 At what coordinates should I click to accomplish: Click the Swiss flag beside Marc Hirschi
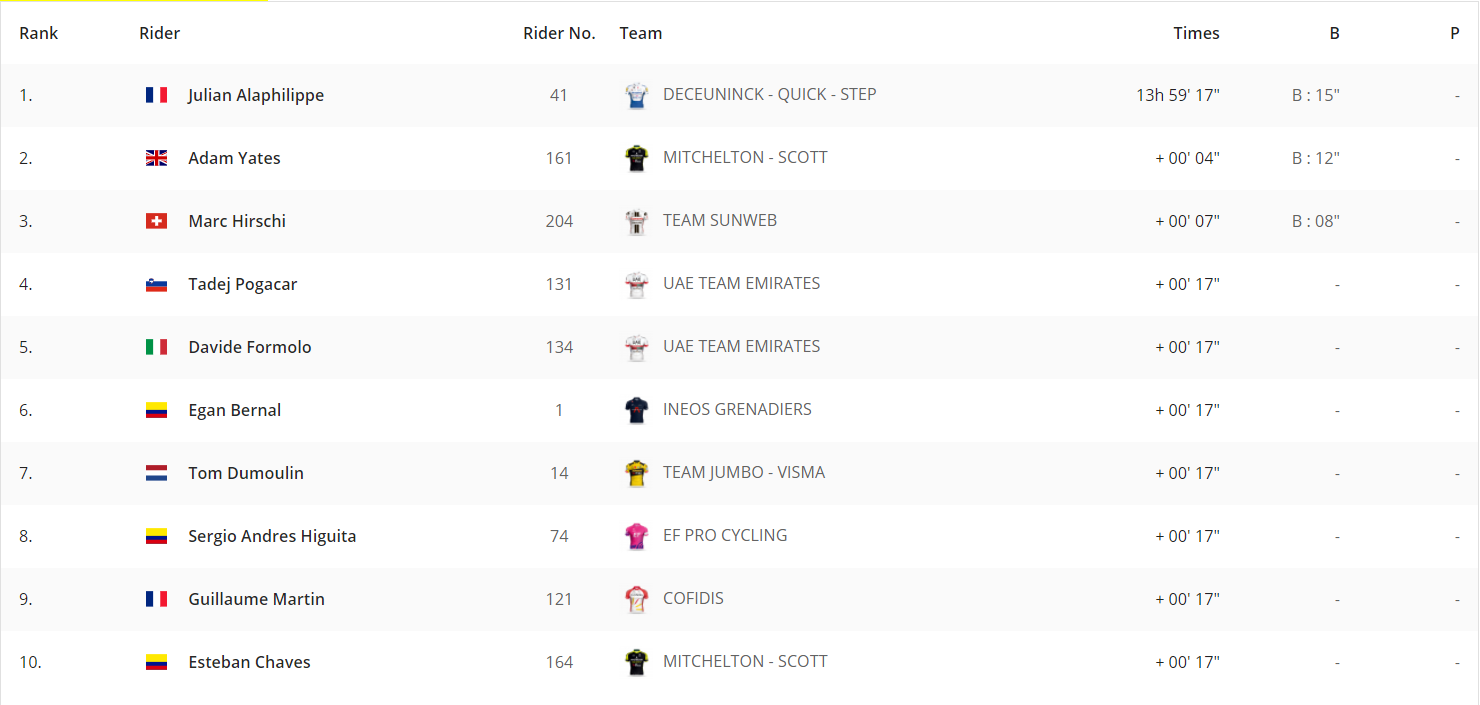156,221
